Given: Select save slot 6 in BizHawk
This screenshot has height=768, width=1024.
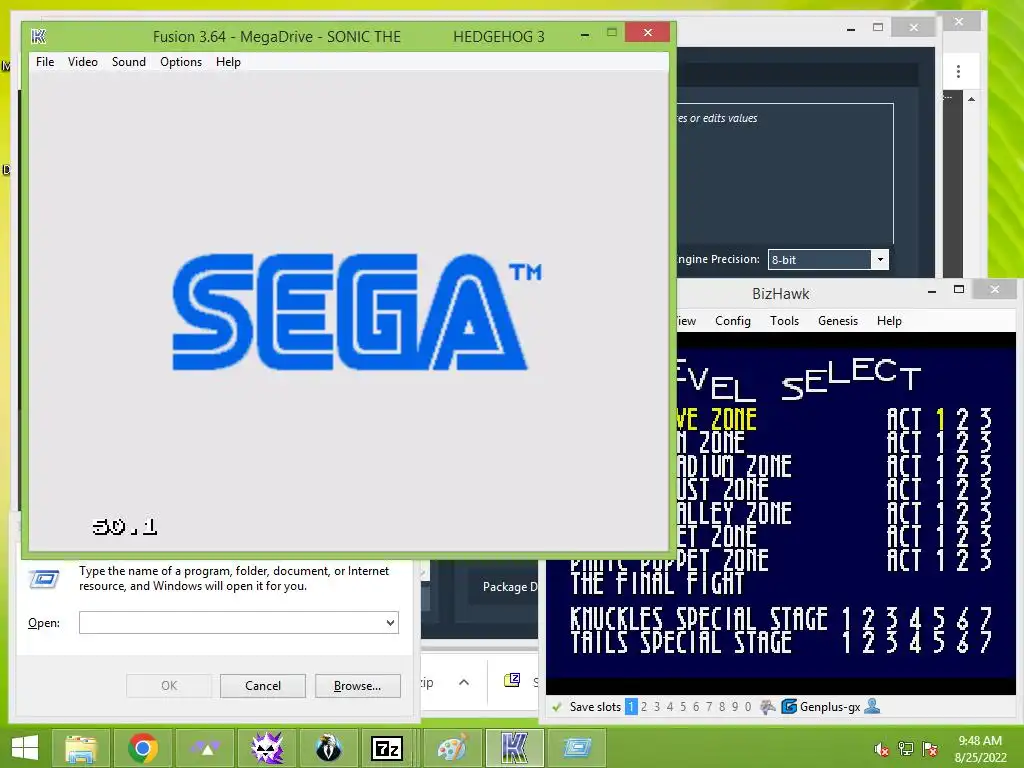Looking at the screenshot, I should (696, 707).
